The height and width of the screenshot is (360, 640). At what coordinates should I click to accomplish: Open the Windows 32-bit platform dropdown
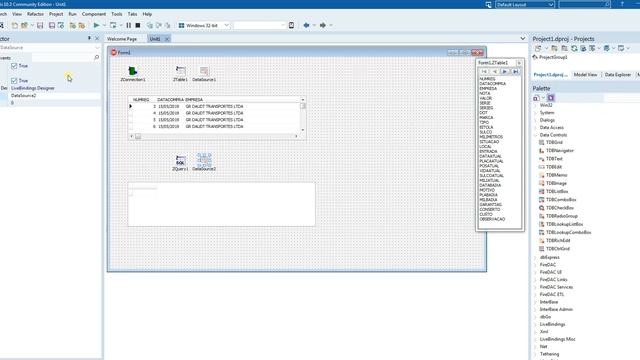click(x=227, y=25)
